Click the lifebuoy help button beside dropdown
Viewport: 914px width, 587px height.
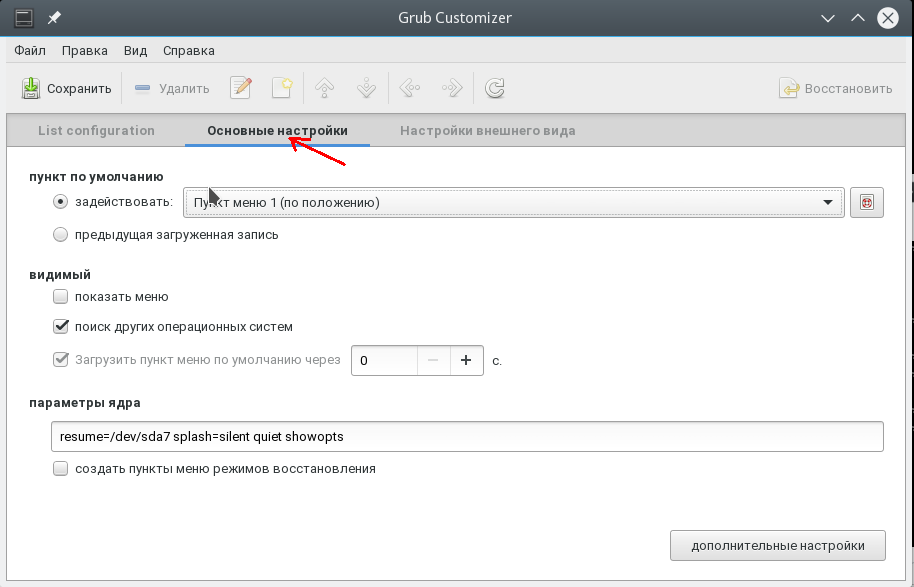(867, 203)
